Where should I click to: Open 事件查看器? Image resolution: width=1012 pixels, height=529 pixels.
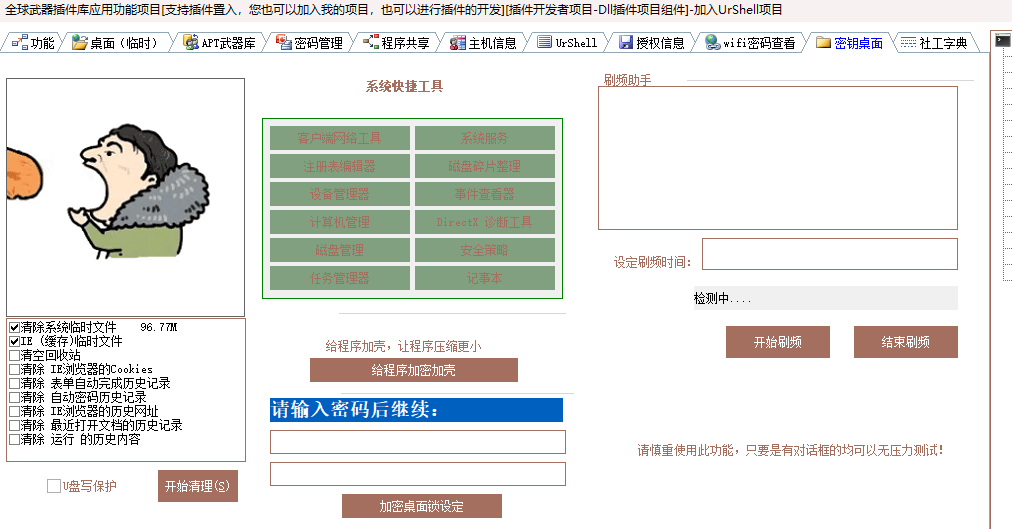coord(485,194)
